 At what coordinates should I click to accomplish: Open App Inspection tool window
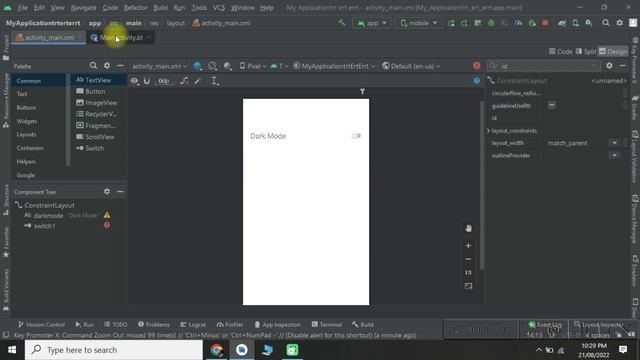(x=277, y=324)
